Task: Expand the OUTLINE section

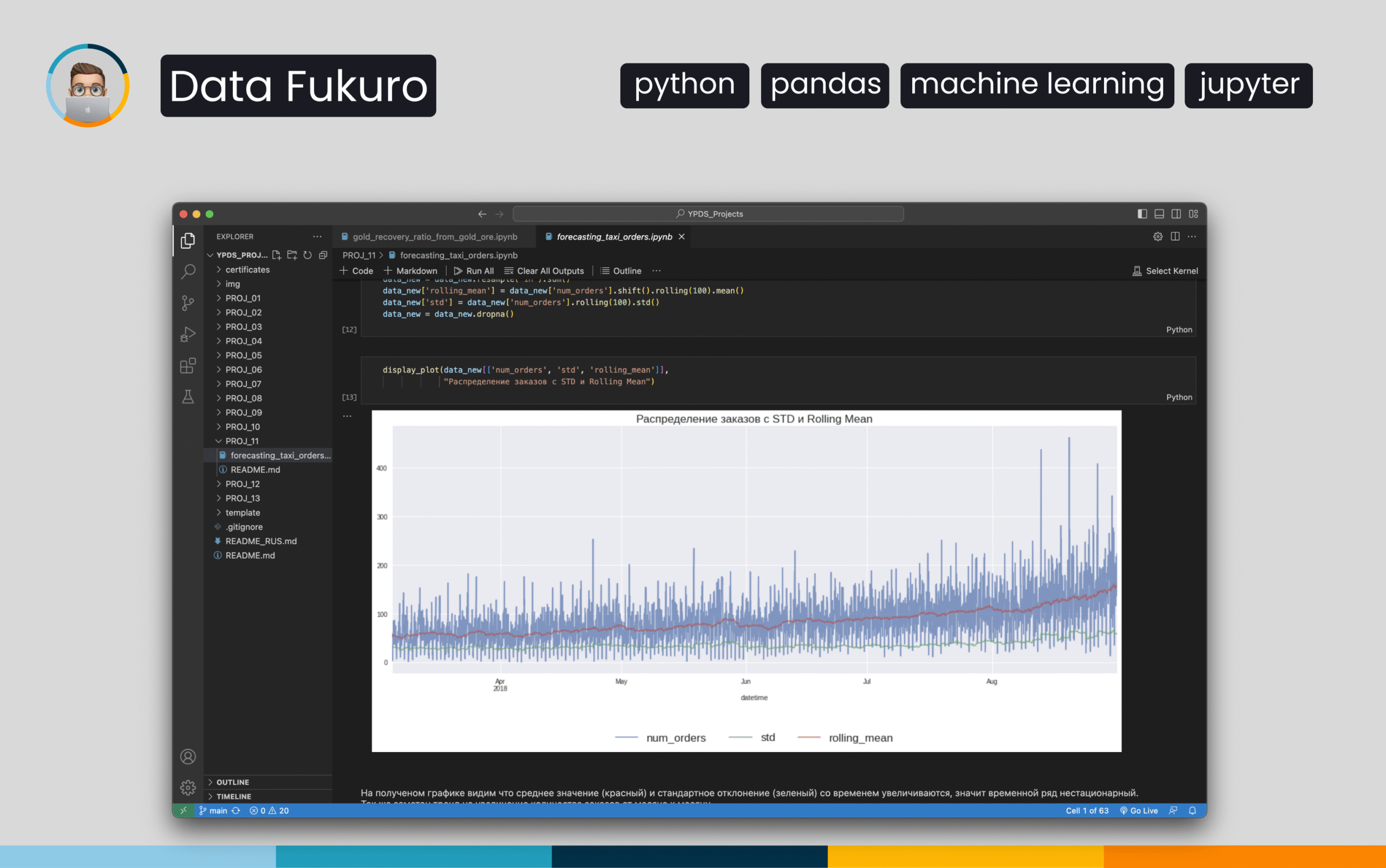Action: [232, 782]
